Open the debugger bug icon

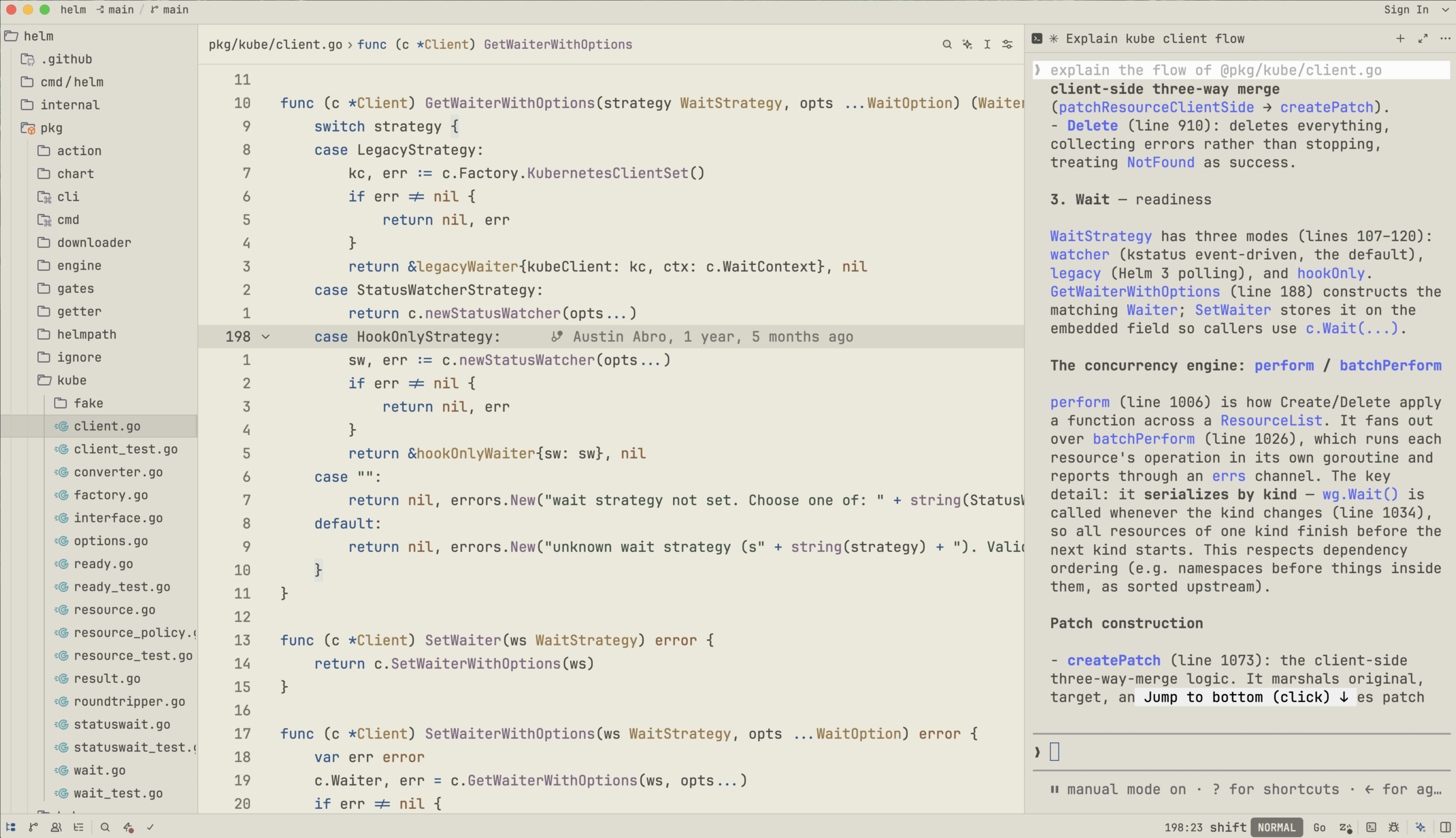coord(1394,827)
